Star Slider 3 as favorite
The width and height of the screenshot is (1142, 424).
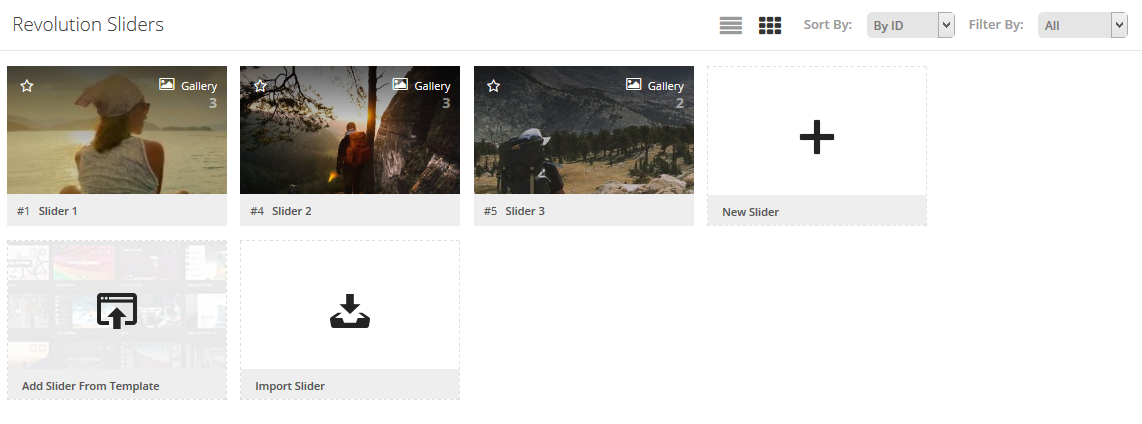493,86
